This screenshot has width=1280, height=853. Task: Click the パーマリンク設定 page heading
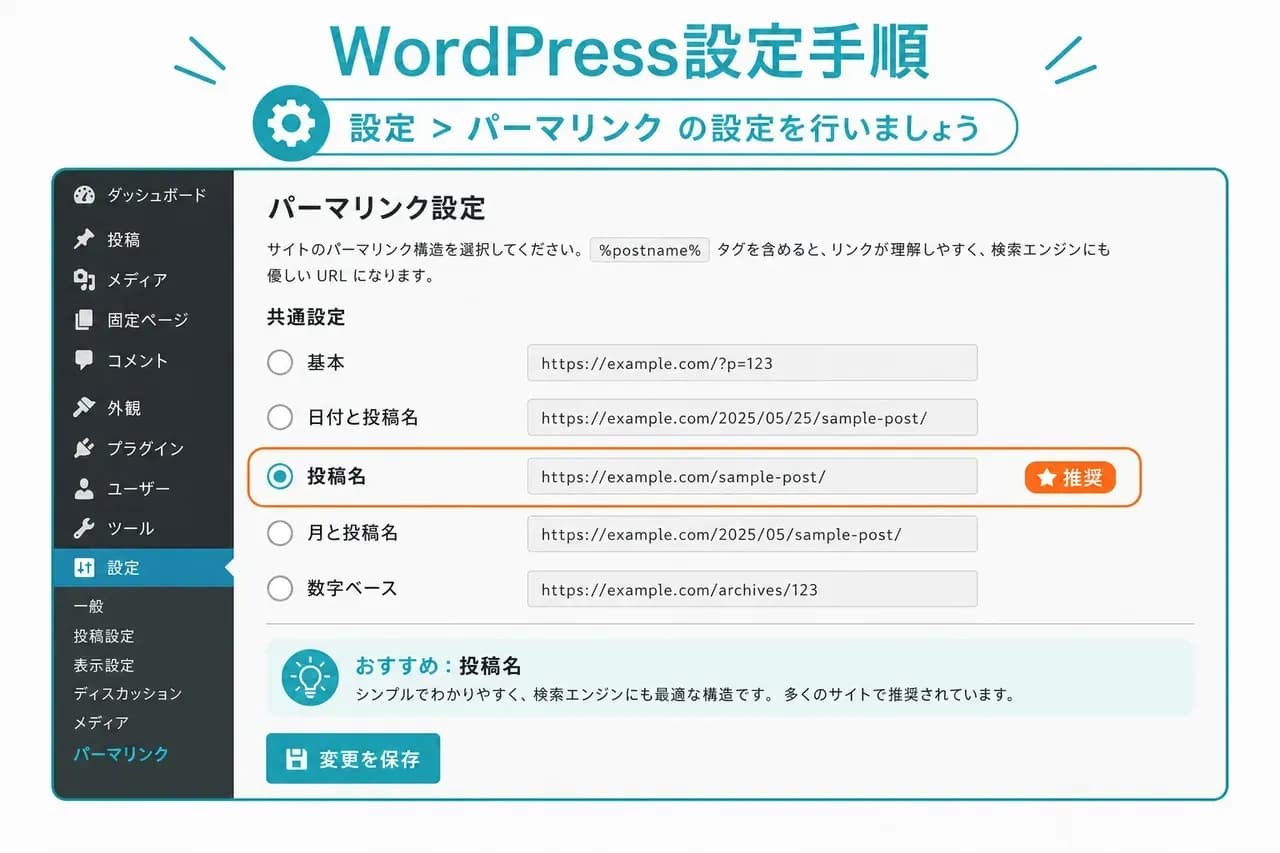[x=376, y=208]
